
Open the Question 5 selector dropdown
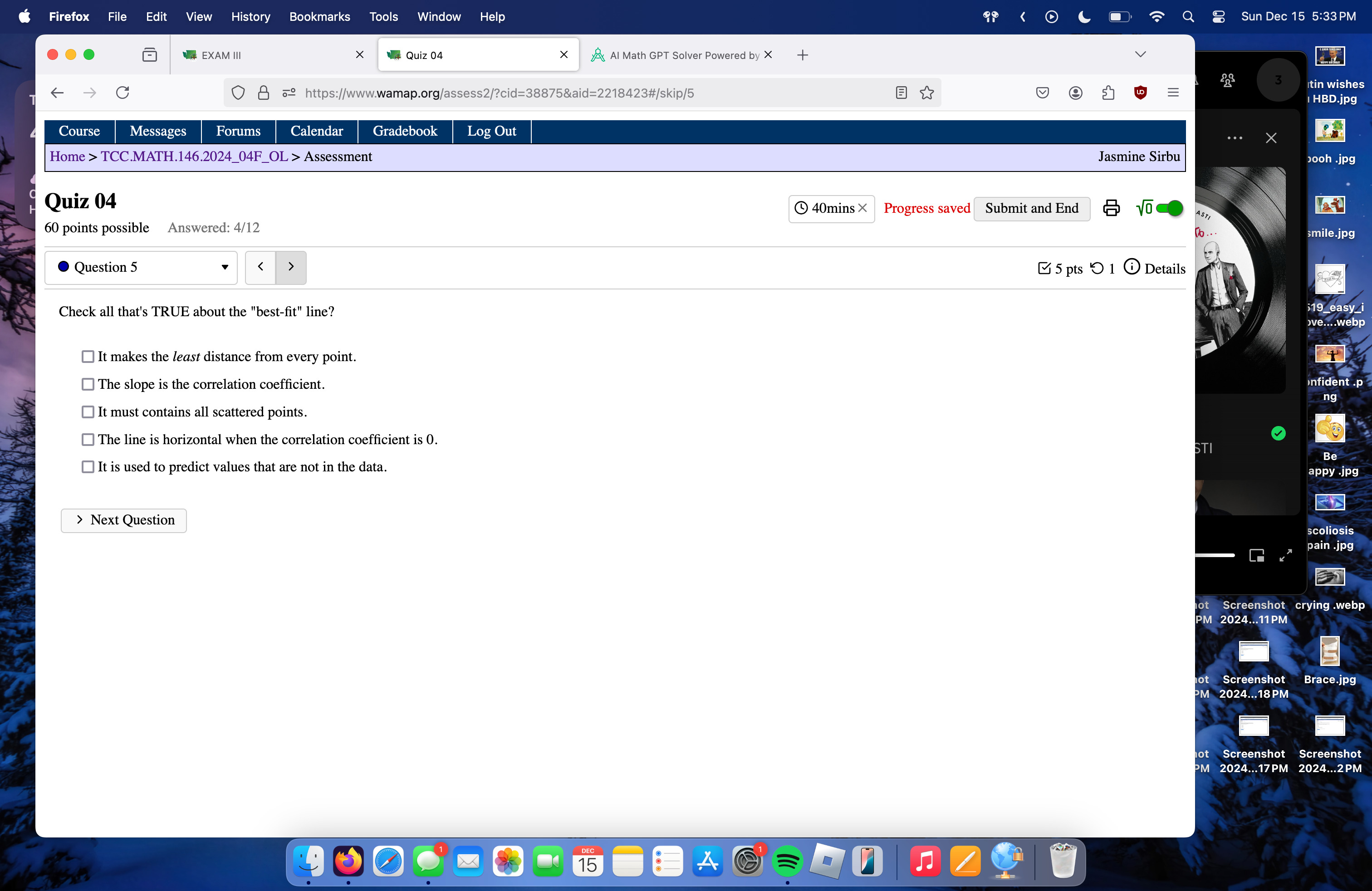pyautogui.click(x=141, y=267)
